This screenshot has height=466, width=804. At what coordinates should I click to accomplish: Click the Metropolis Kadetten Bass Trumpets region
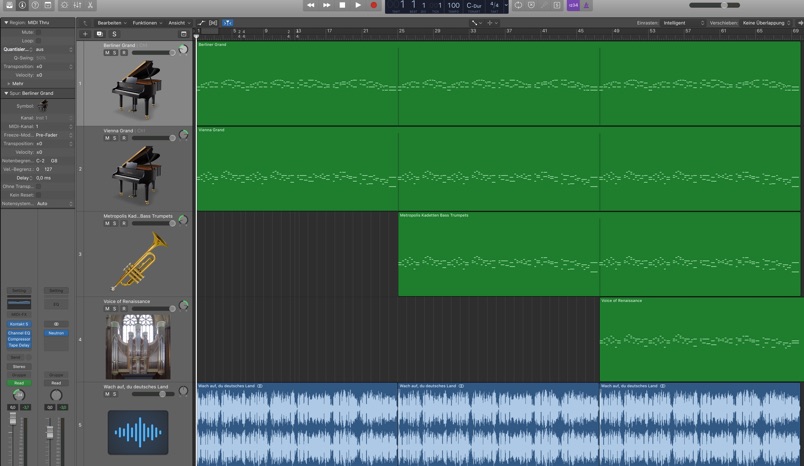(599, 254)
